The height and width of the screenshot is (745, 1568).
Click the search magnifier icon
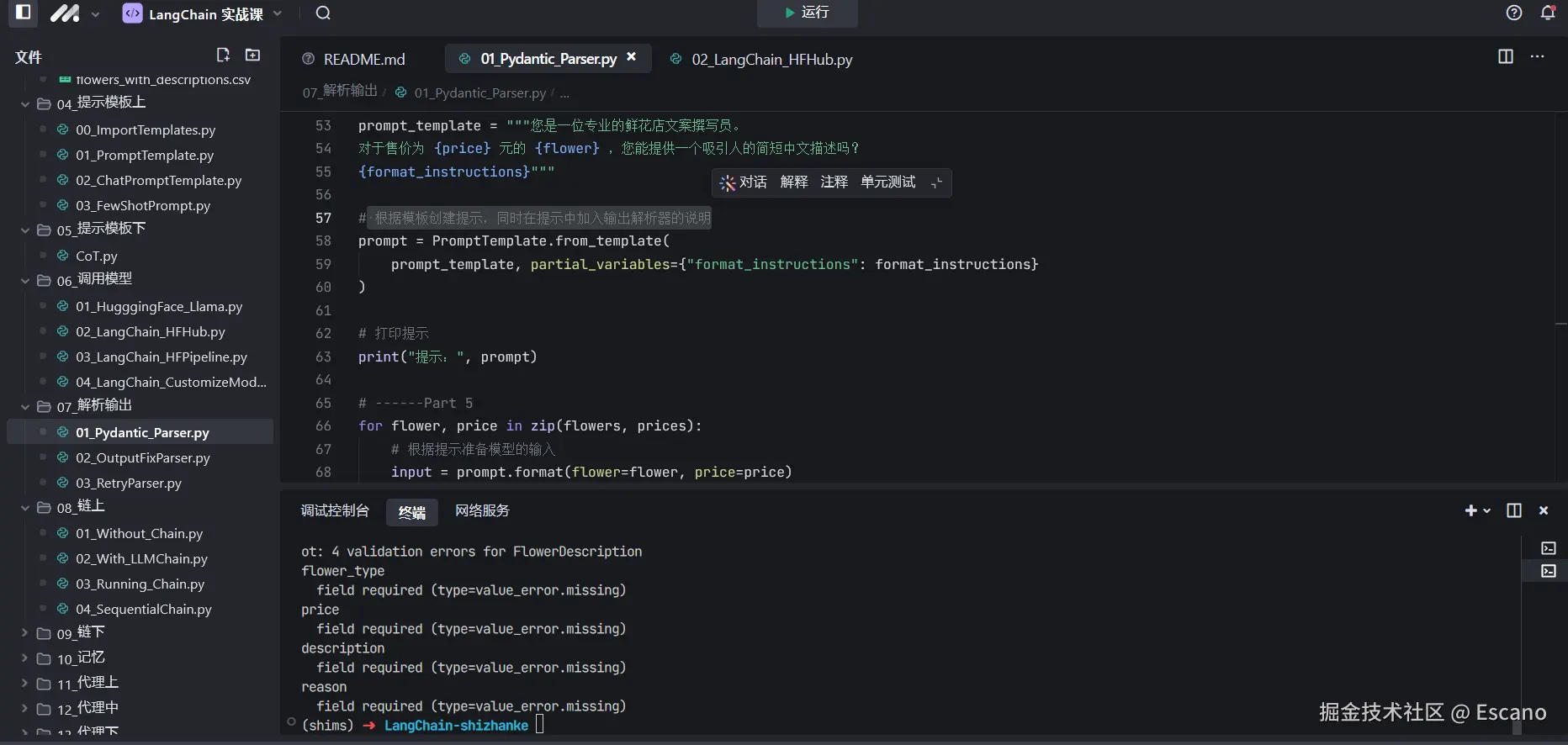coord(323,13)
